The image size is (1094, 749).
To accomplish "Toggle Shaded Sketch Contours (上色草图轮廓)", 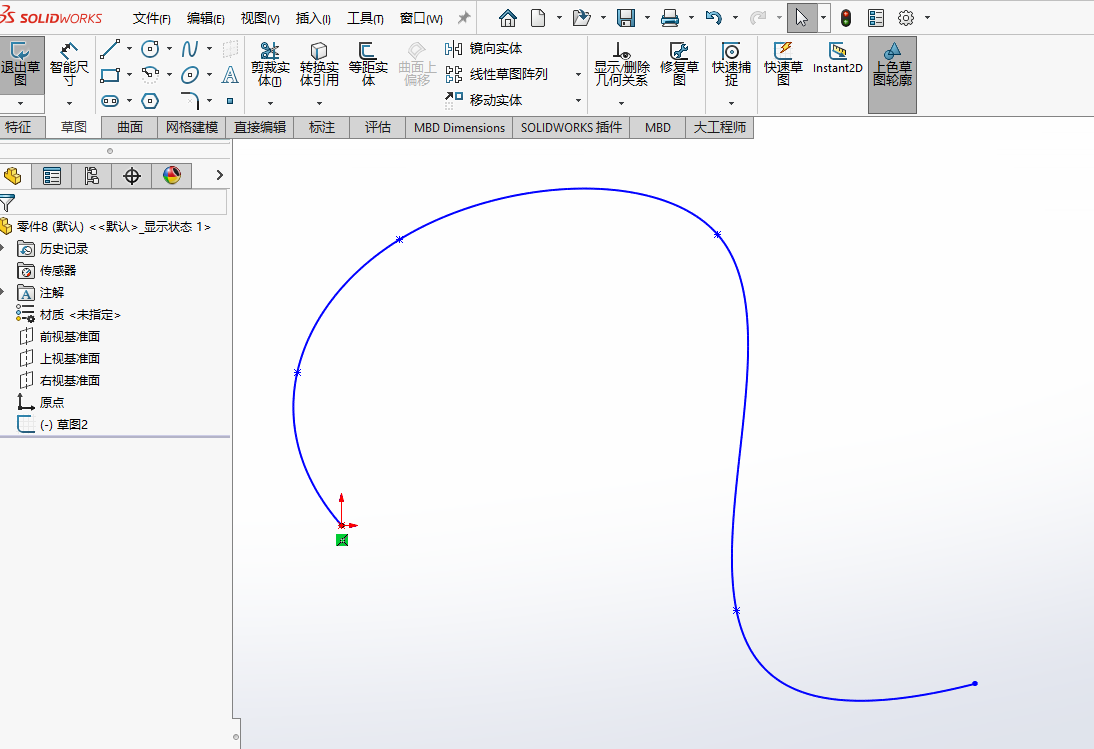I will click(892, 65).
